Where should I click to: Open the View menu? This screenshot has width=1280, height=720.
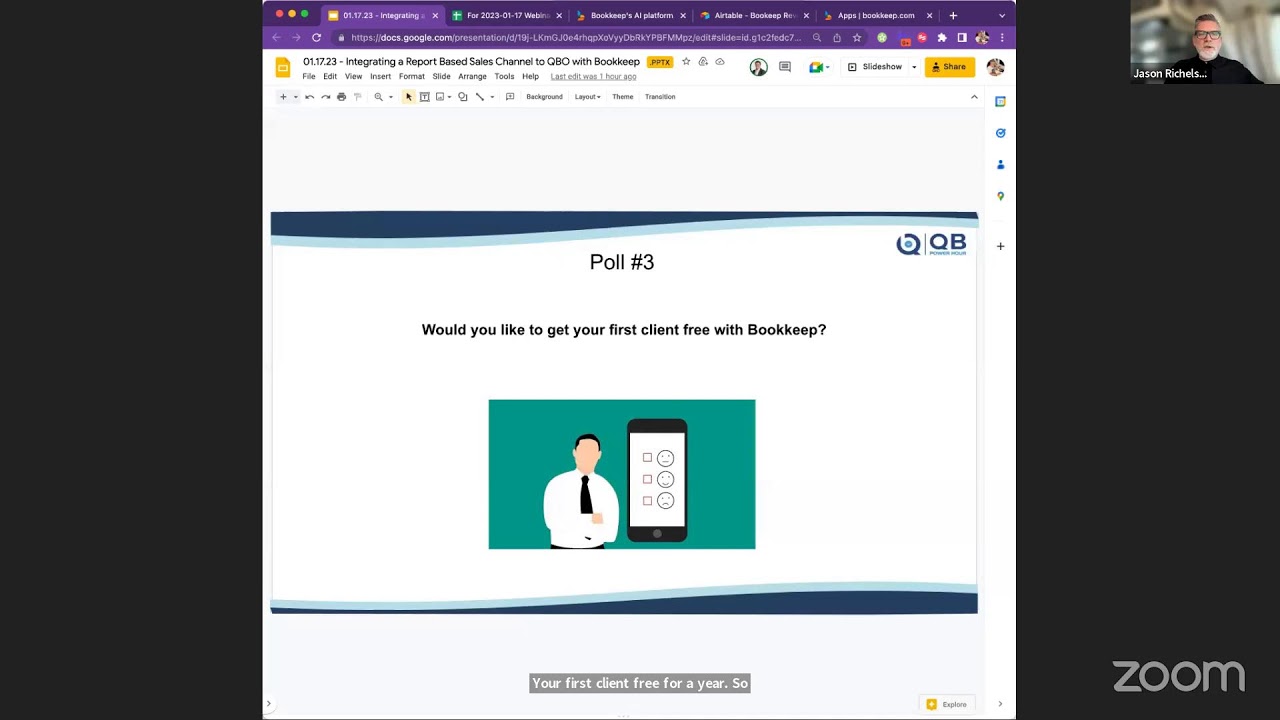[354, 77]
